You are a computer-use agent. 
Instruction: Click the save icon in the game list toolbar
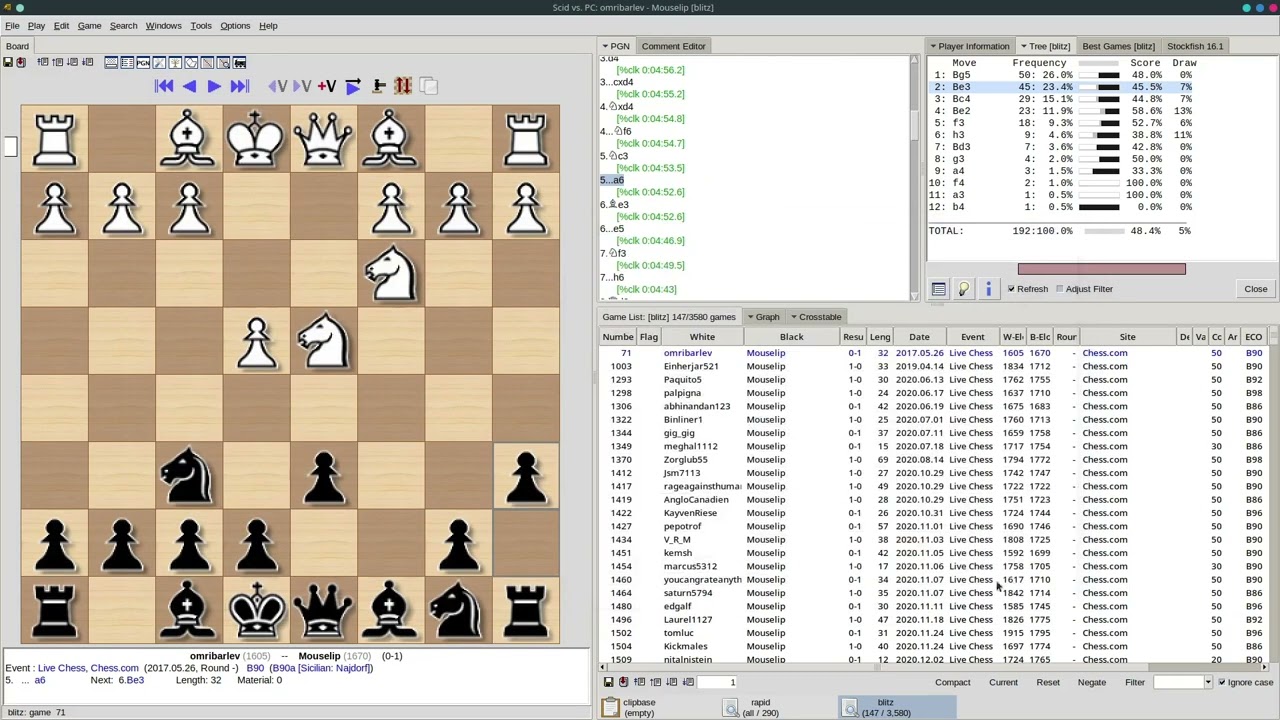tap(608, 682)
